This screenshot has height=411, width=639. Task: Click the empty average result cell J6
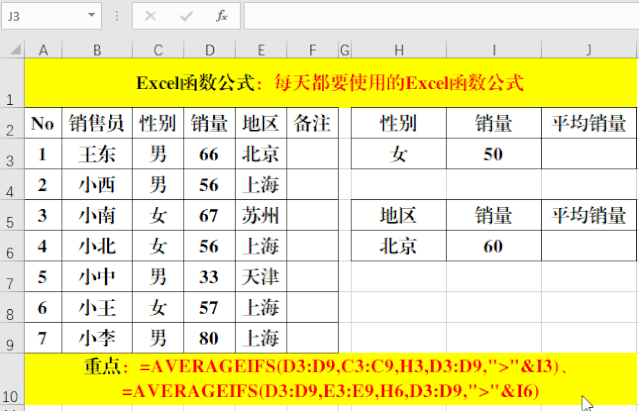point(589,246)
